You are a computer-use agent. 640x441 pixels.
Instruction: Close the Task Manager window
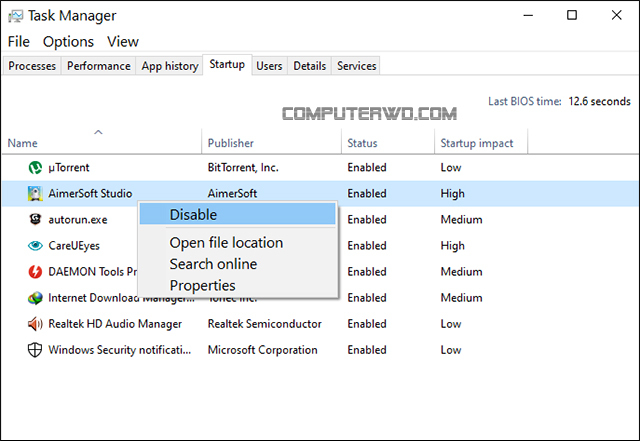(x=616, y=16)
